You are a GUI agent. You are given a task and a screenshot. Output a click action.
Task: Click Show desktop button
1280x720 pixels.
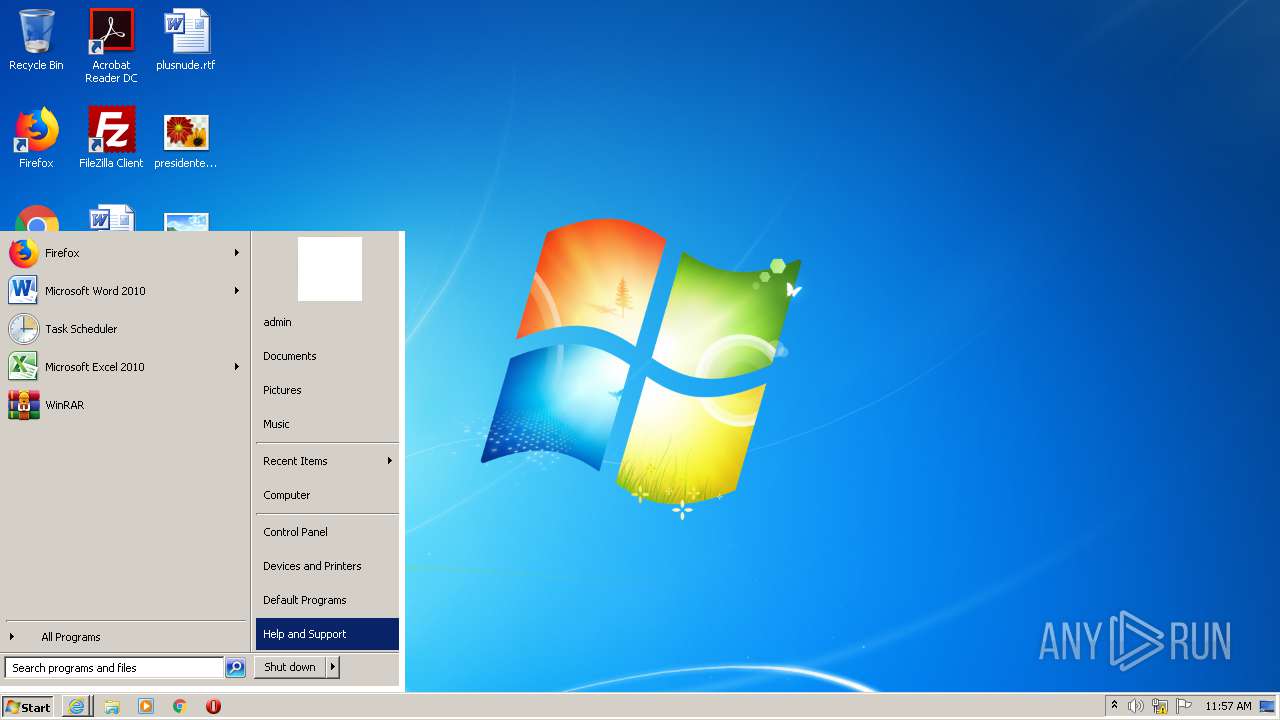pos(1268,706)
